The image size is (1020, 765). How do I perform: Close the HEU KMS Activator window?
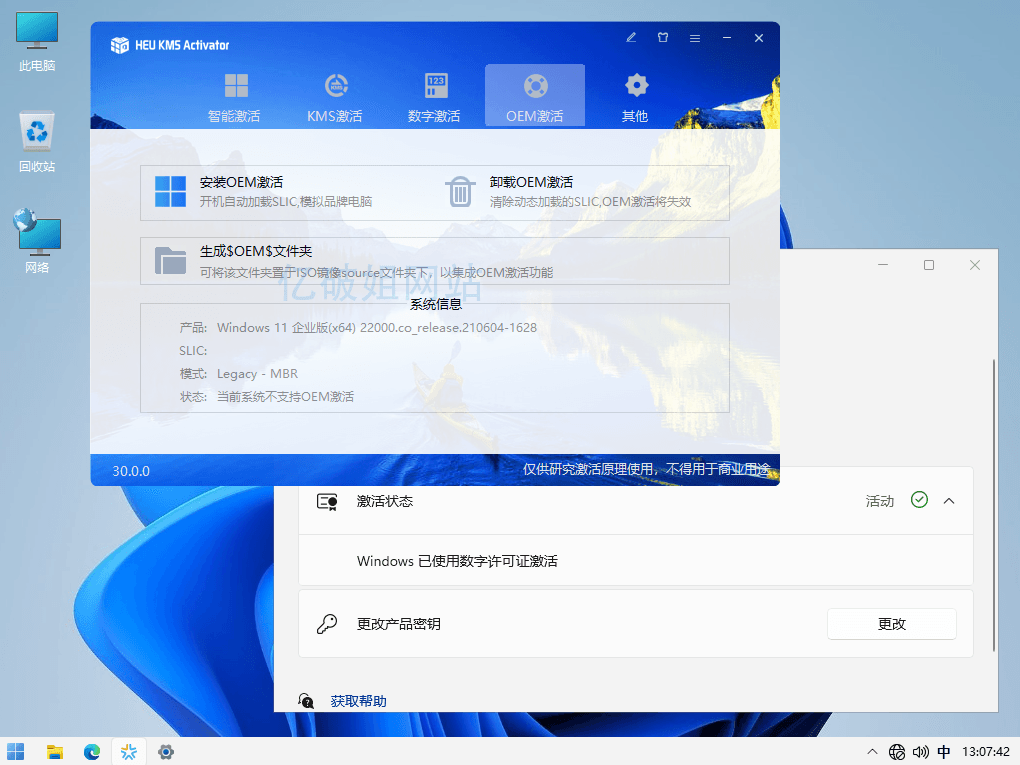point(758,38)
